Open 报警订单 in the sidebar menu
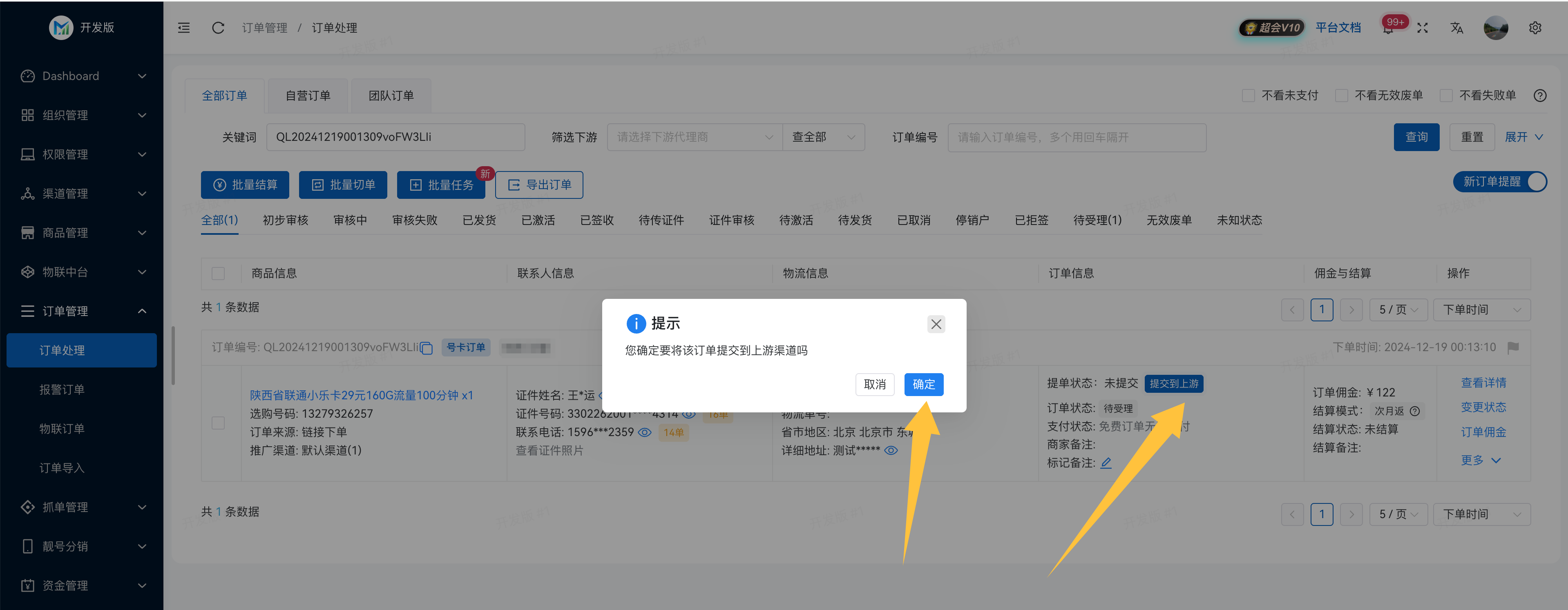Screen dimensions: 1568x610 tap(61, 389)
